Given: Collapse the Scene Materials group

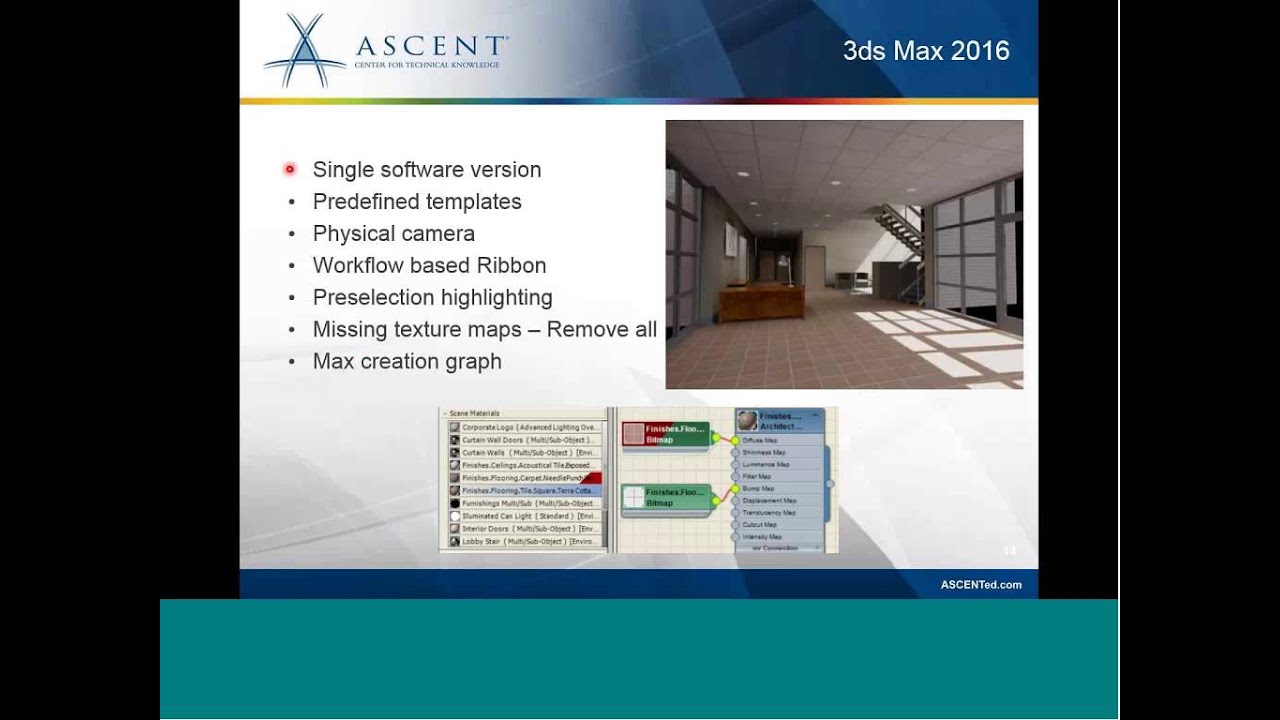Looking at the screenshot, I should point(445,414).
